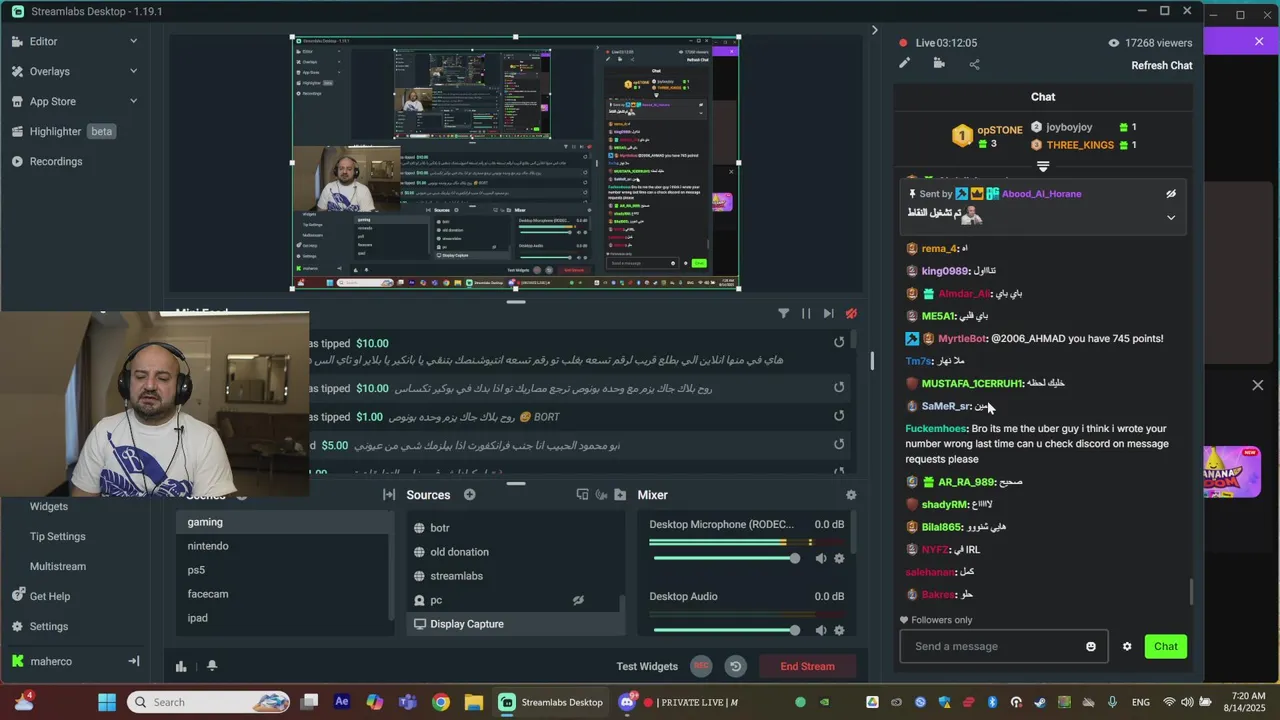Skip the current alert in Mini Feed
This screenshot has height=720, width=1280.
click(x=828, y=313)
